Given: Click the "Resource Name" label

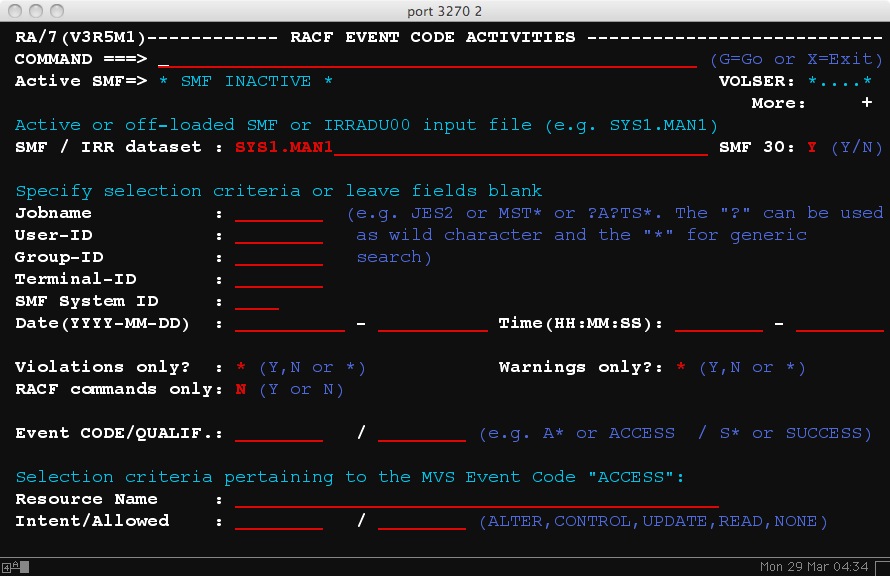Looking at the screenshot, I should click(86, 499).
